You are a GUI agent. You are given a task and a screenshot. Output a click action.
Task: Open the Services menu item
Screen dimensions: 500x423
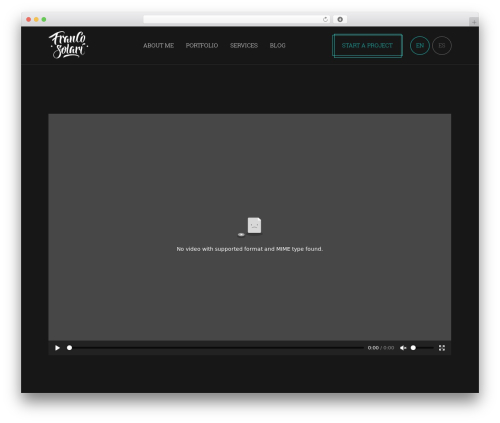point(244,45)
